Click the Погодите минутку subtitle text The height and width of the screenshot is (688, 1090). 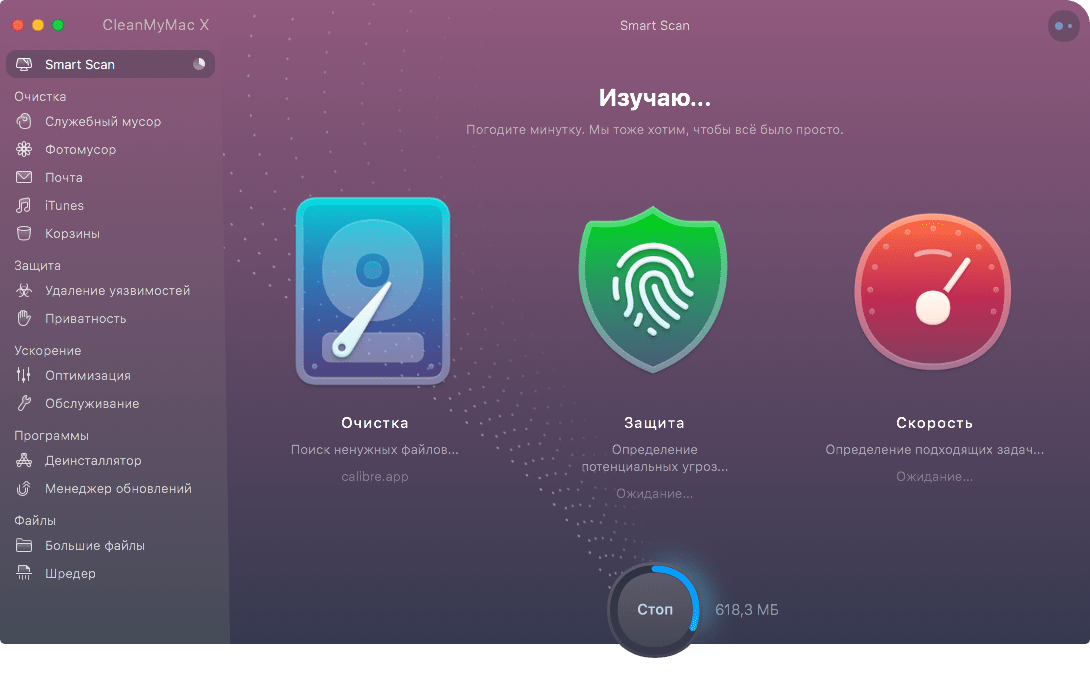[654, 130]
